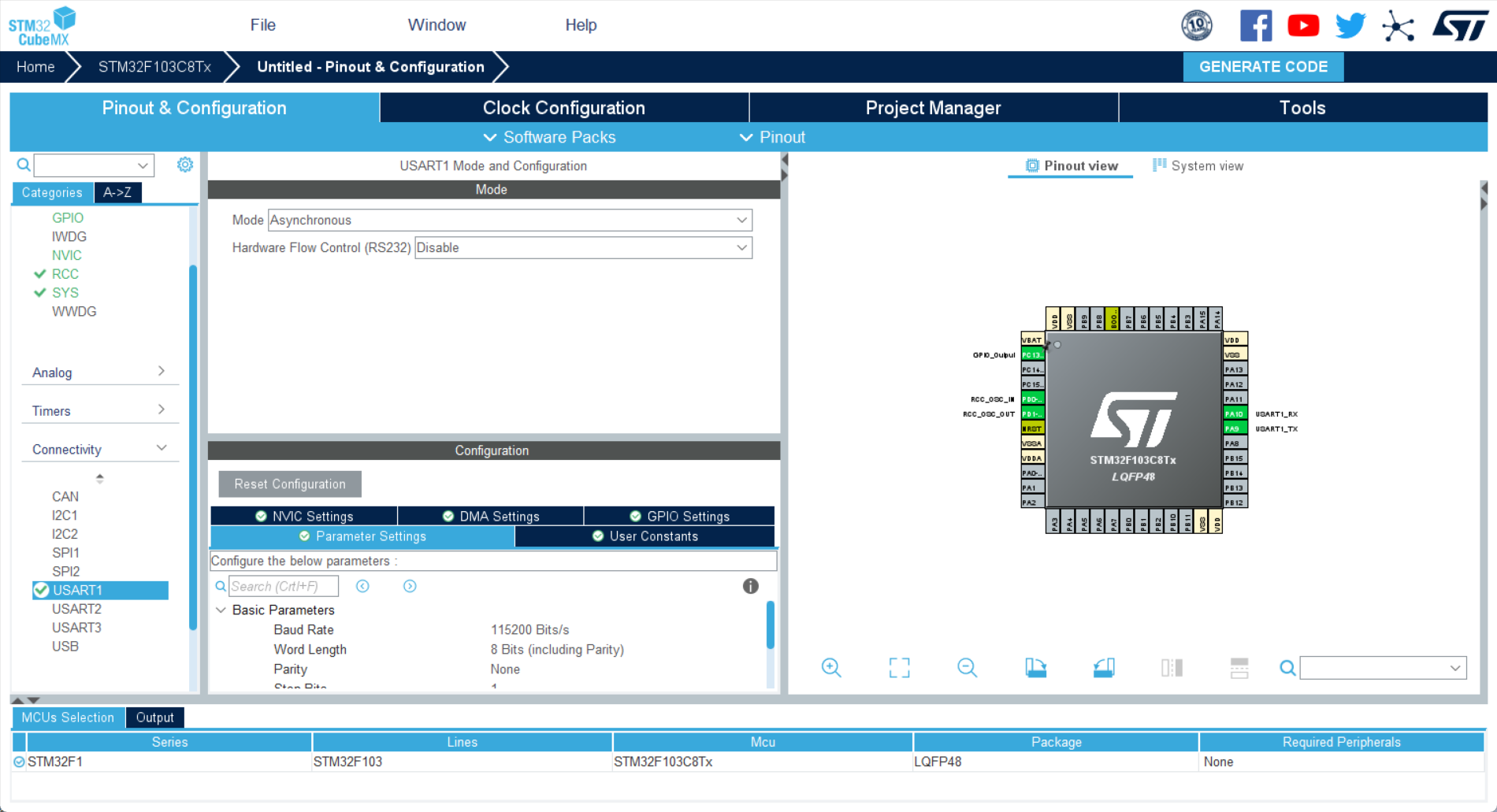Zoom in on the pinout view
The width and height of the screenshot is (1497, 812).
click(831, 668)
